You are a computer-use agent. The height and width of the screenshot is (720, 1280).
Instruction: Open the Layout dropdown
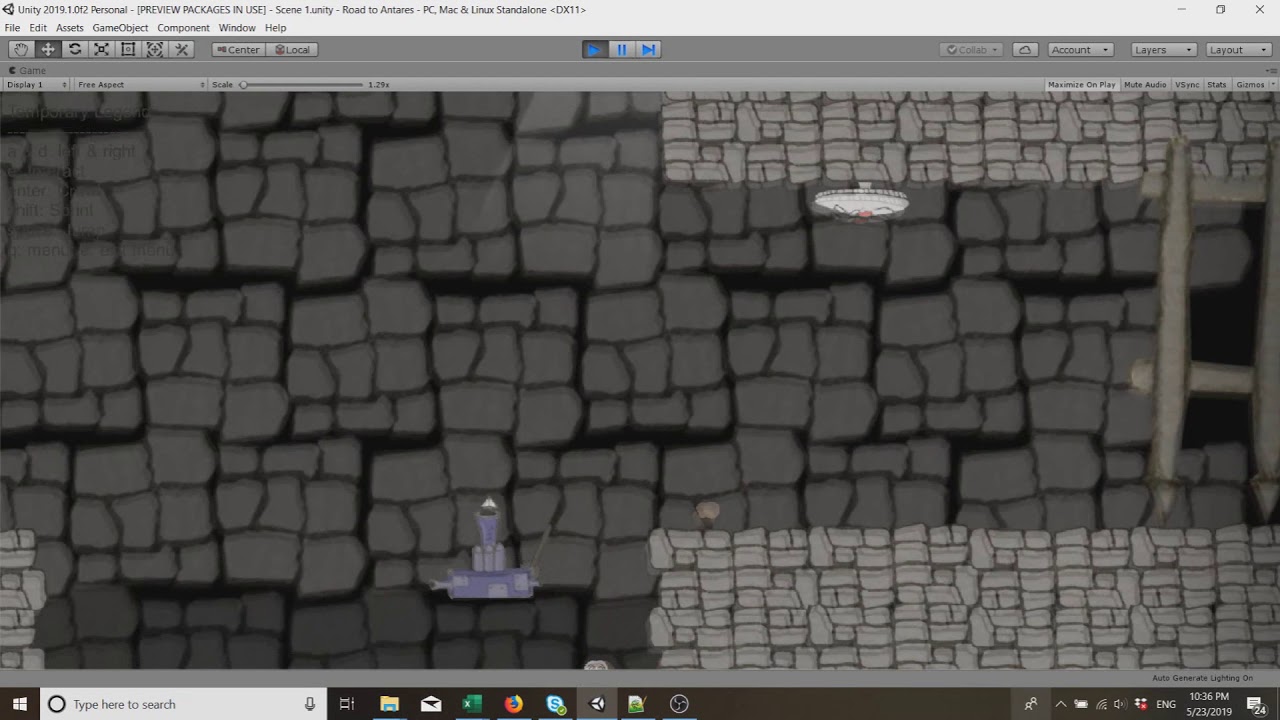click(1238, 49)
